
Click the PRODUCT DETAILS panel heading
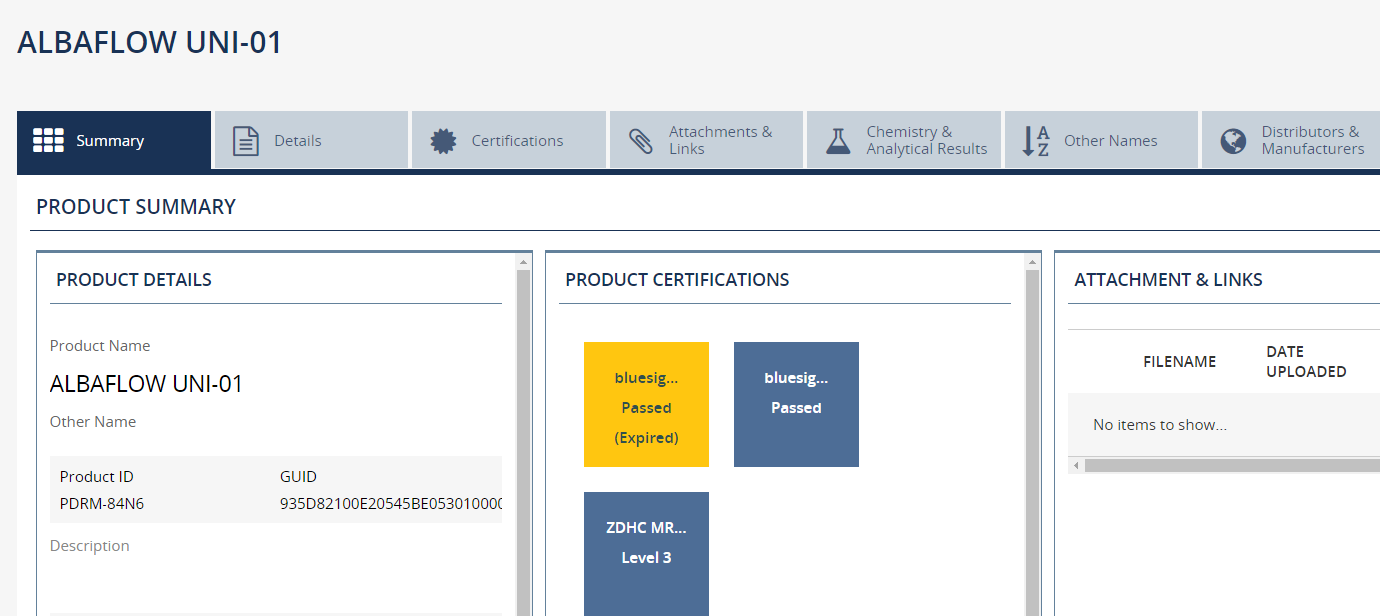134,280
